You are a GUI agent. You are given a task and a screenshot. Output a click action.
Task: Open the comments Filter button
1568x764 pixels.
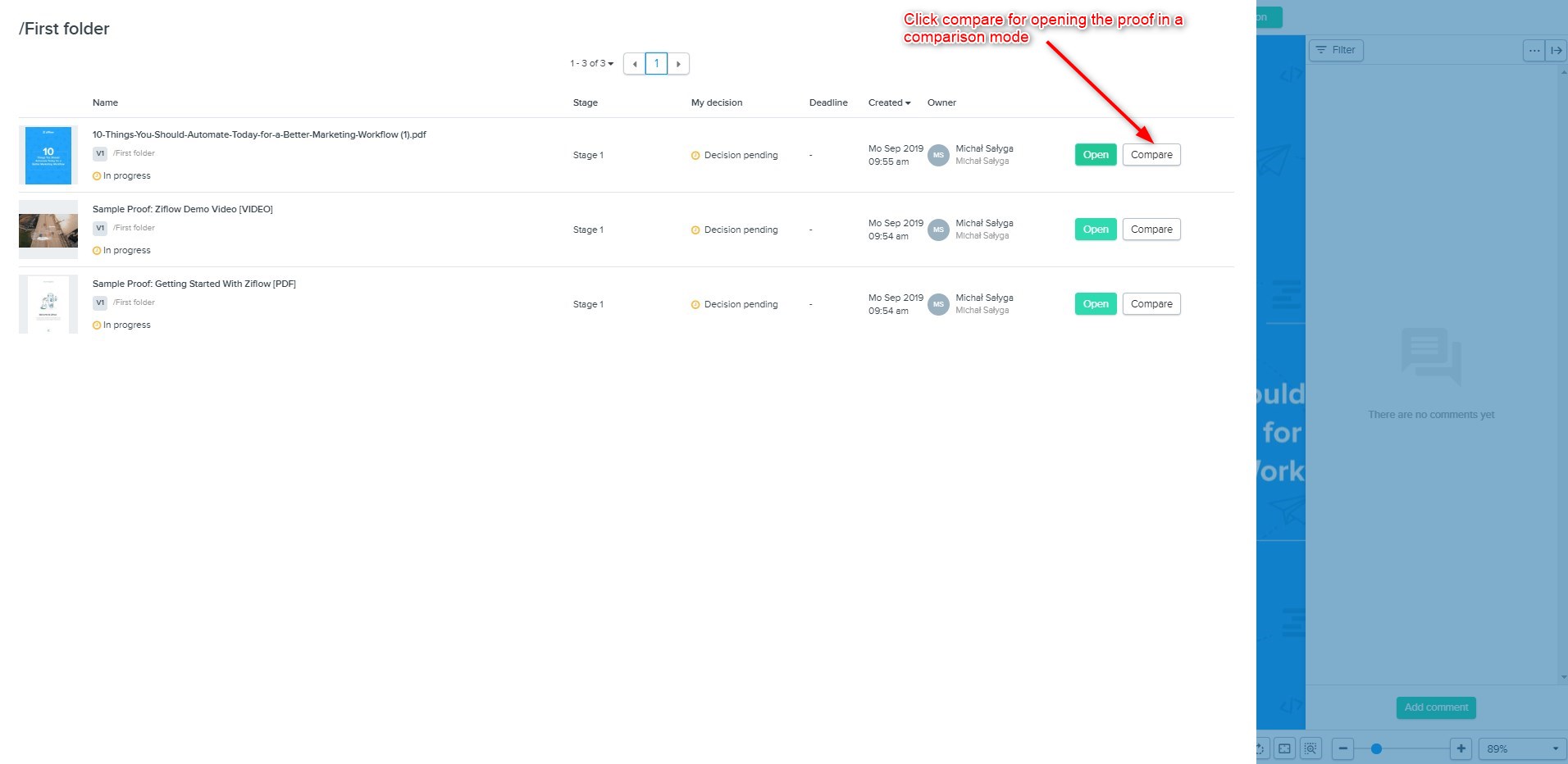(x=1335, y=50)
